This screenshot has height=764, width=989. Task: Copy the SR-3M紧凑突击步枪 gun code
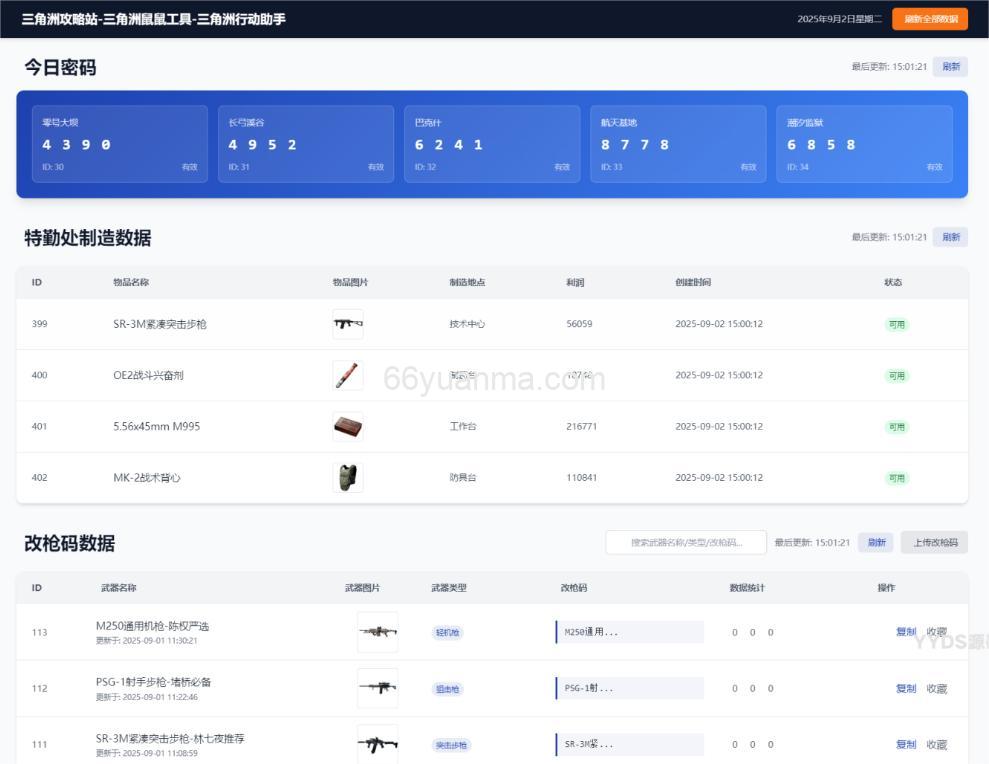click(905, 744)
